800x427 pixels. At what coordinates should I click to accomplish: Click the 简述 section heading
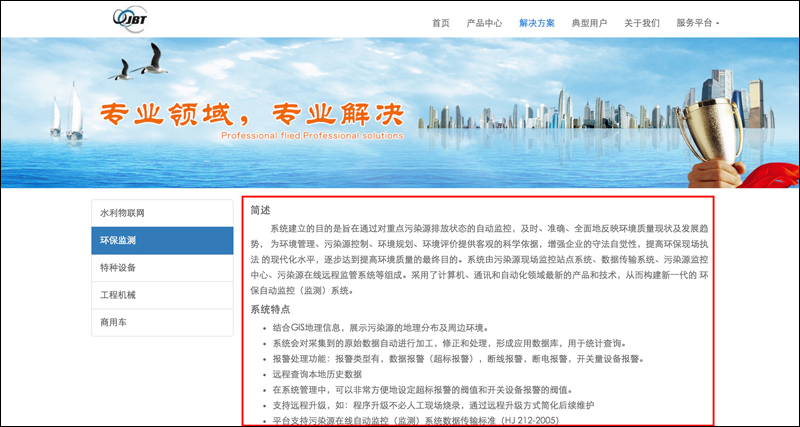(261, 210)
